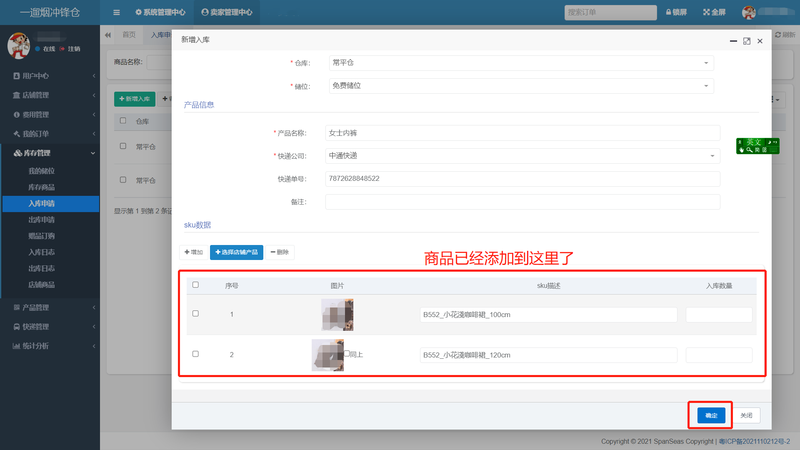Open 我的储位 in sidebar
800x450 pixels.
point(41,171)
